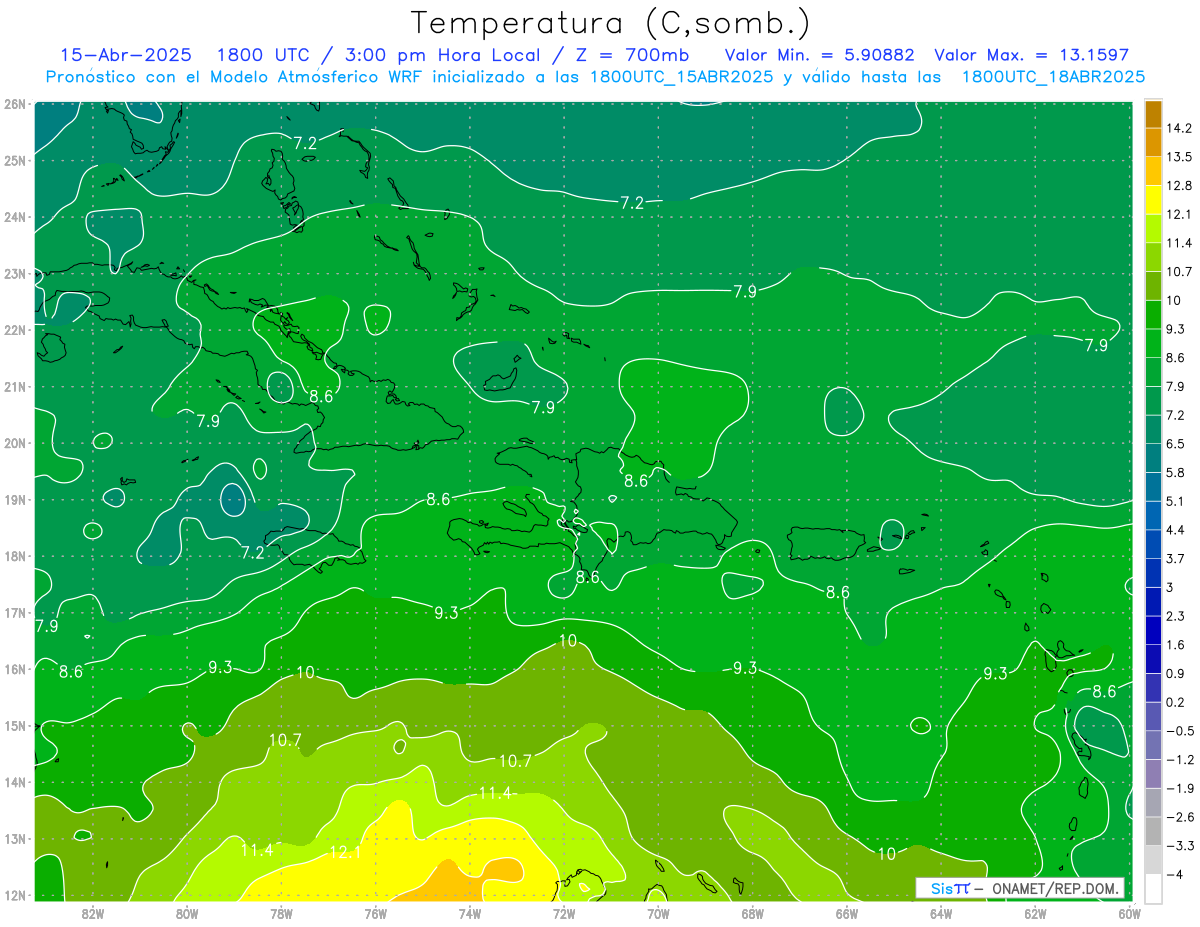Pick the yellow swatch between 12.1 and 12.8
The width and height of the screenshot is (1200, 927).
point(1153,200)
